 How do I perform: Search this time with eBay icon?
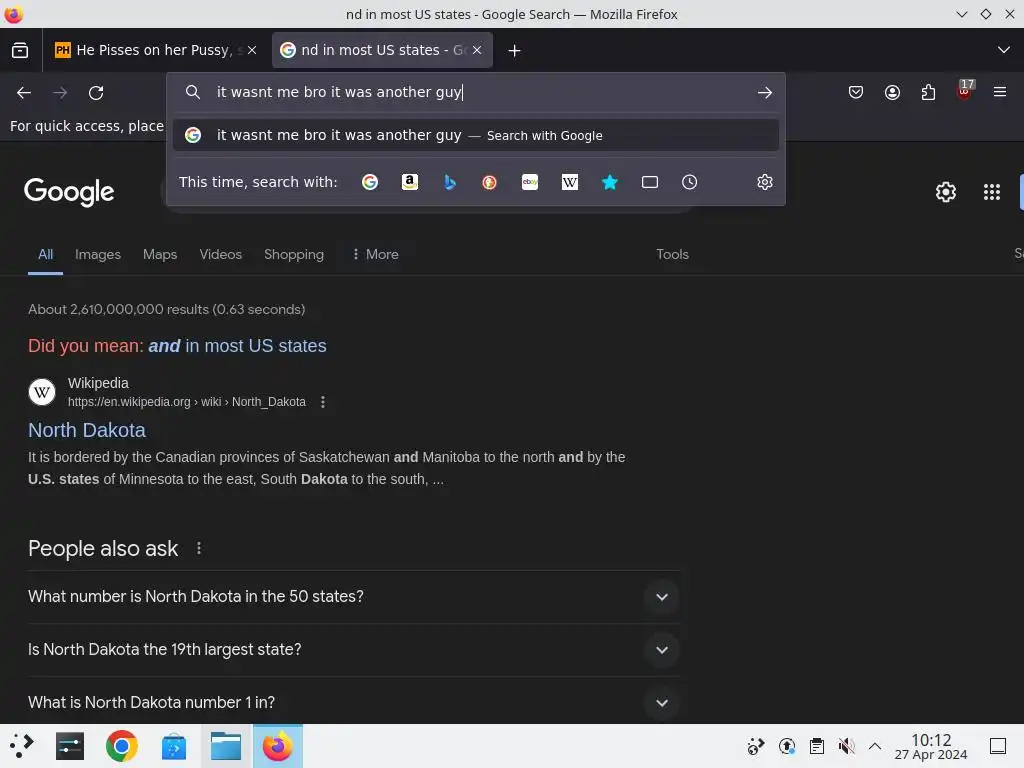530,182
